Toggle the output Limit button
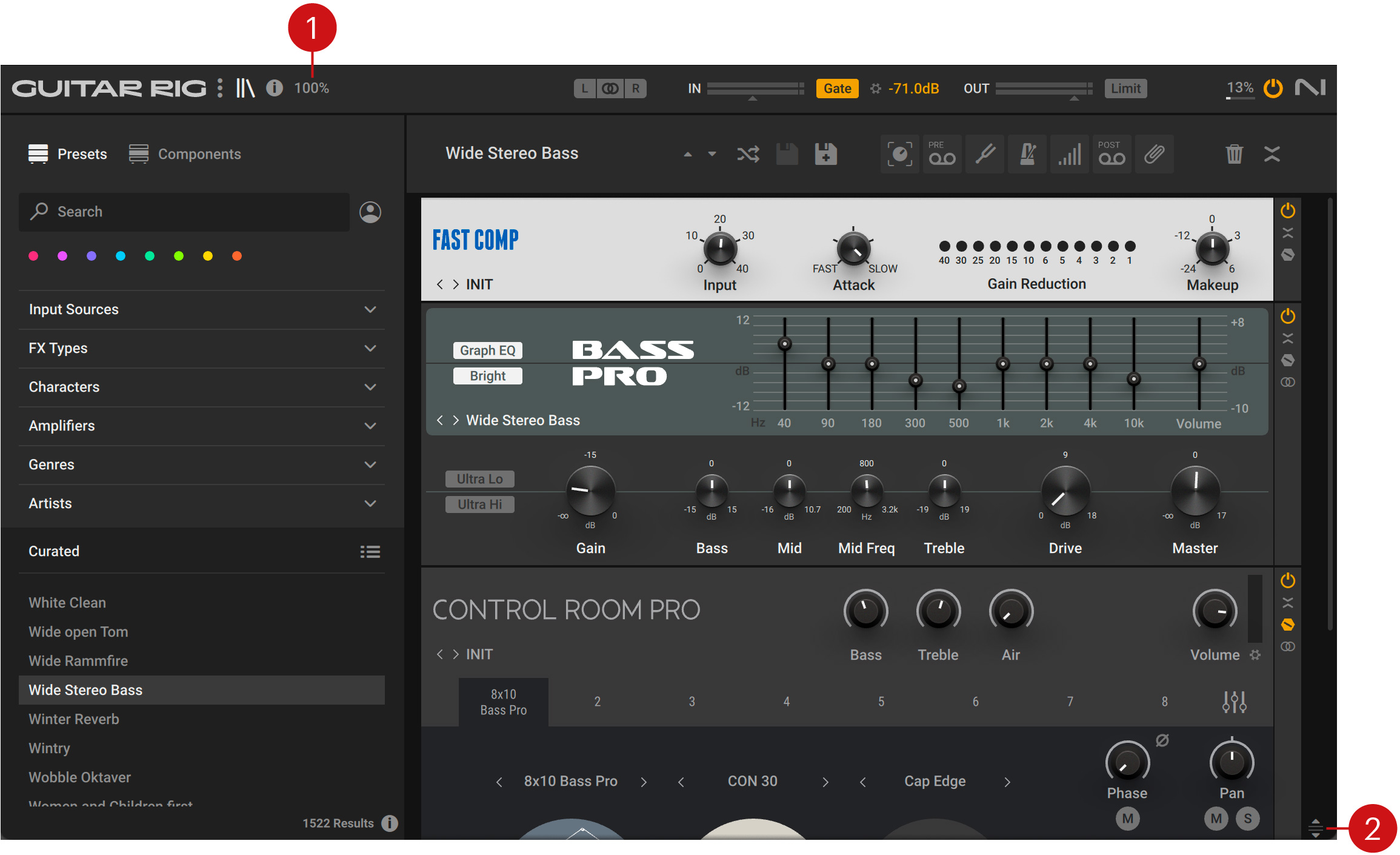 [1125, 89]
